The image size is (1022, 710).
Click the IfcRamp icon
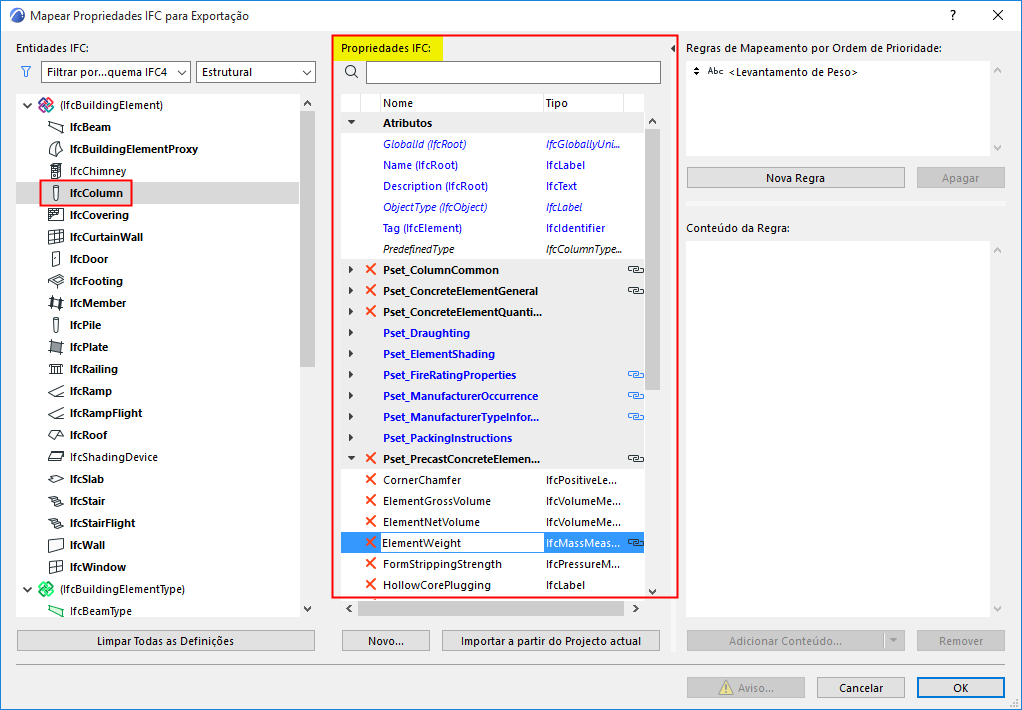click(x=56, y=391)
